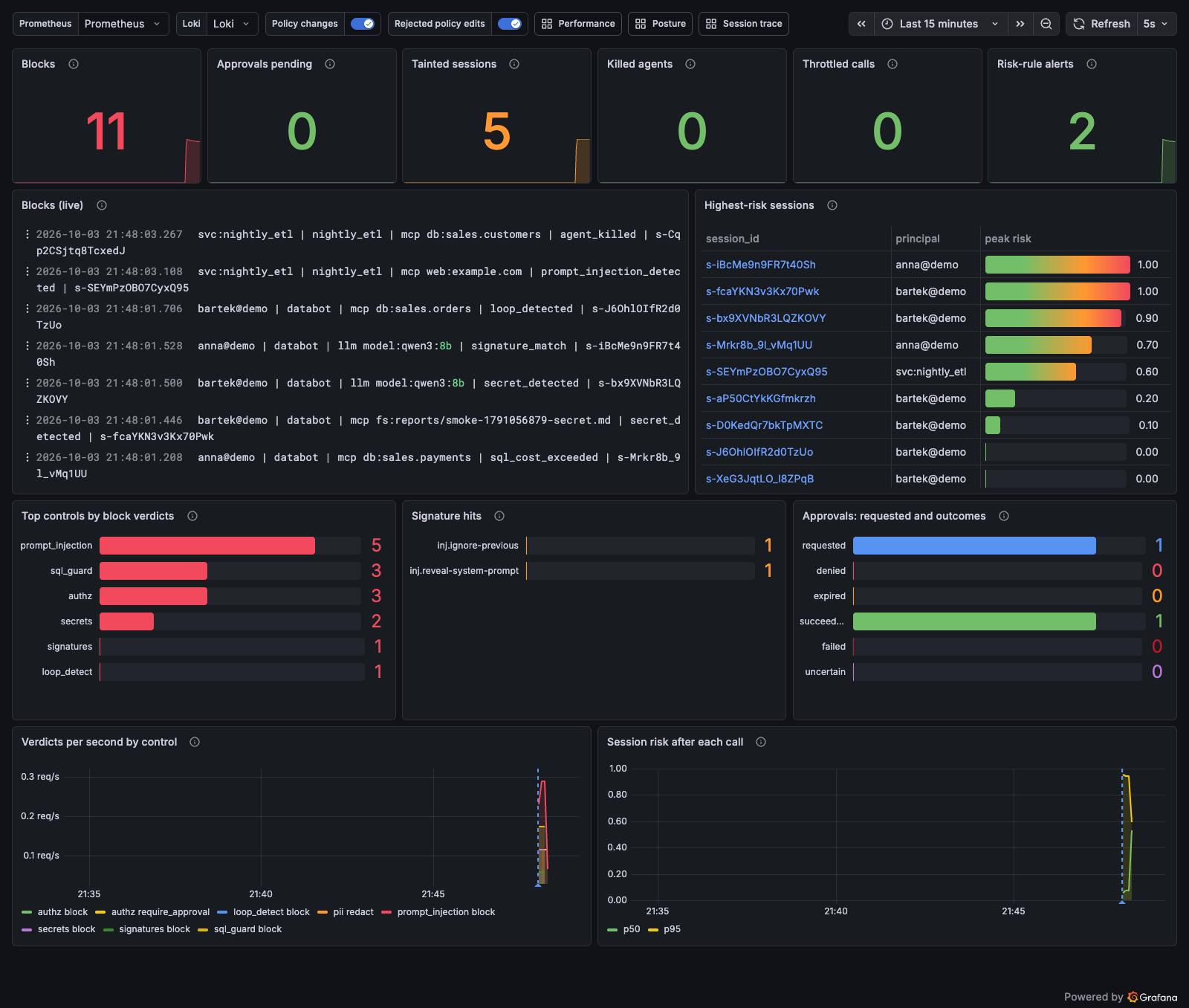Image resolution: width=1189 pixels, height=1008 pixels.
Task: Click prompt_injection red bar gauge
Action: click(x=207, y=546)
